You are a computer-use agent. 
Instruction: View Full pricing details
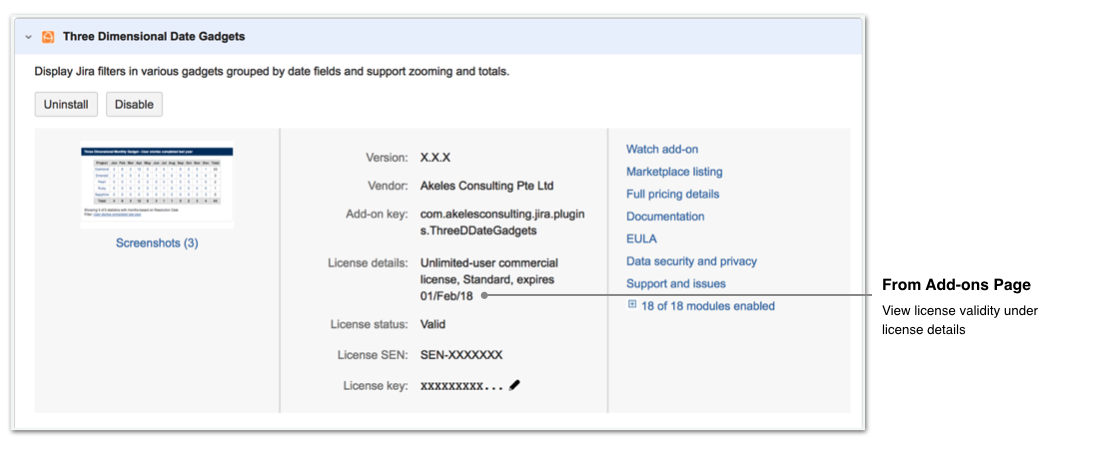(672, 194)
